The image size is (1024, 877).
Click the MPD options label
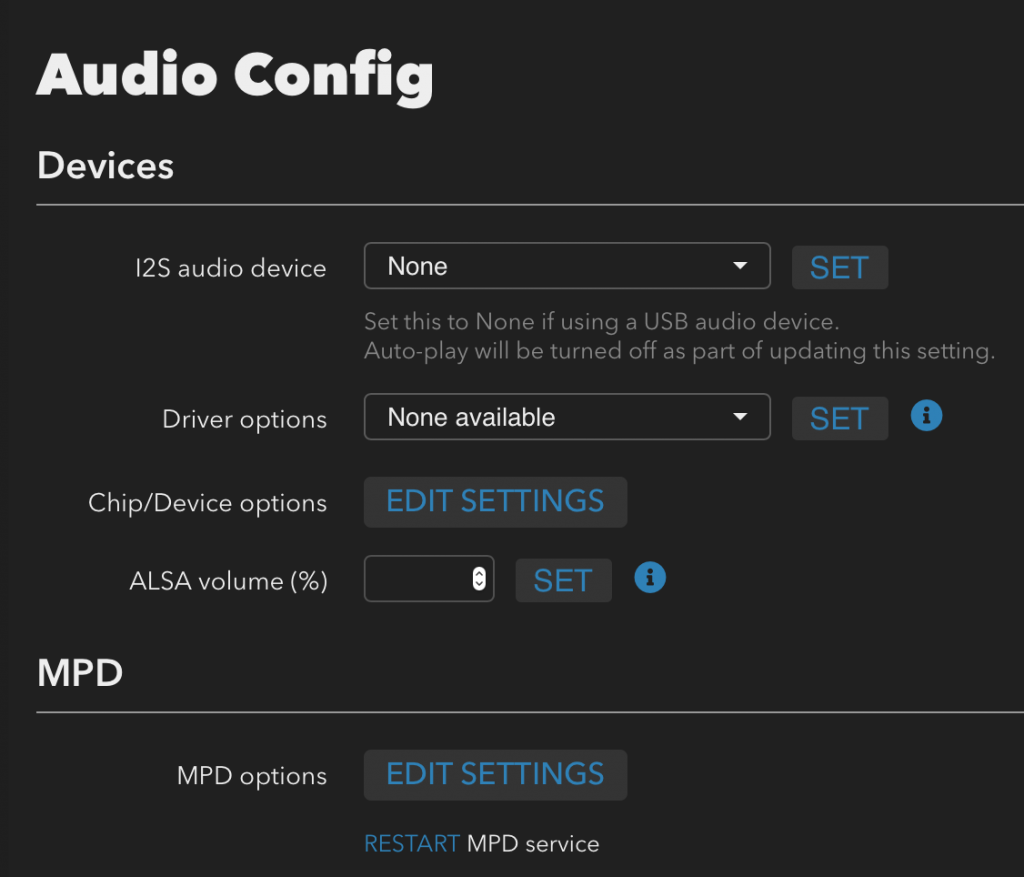pos(251,776)
